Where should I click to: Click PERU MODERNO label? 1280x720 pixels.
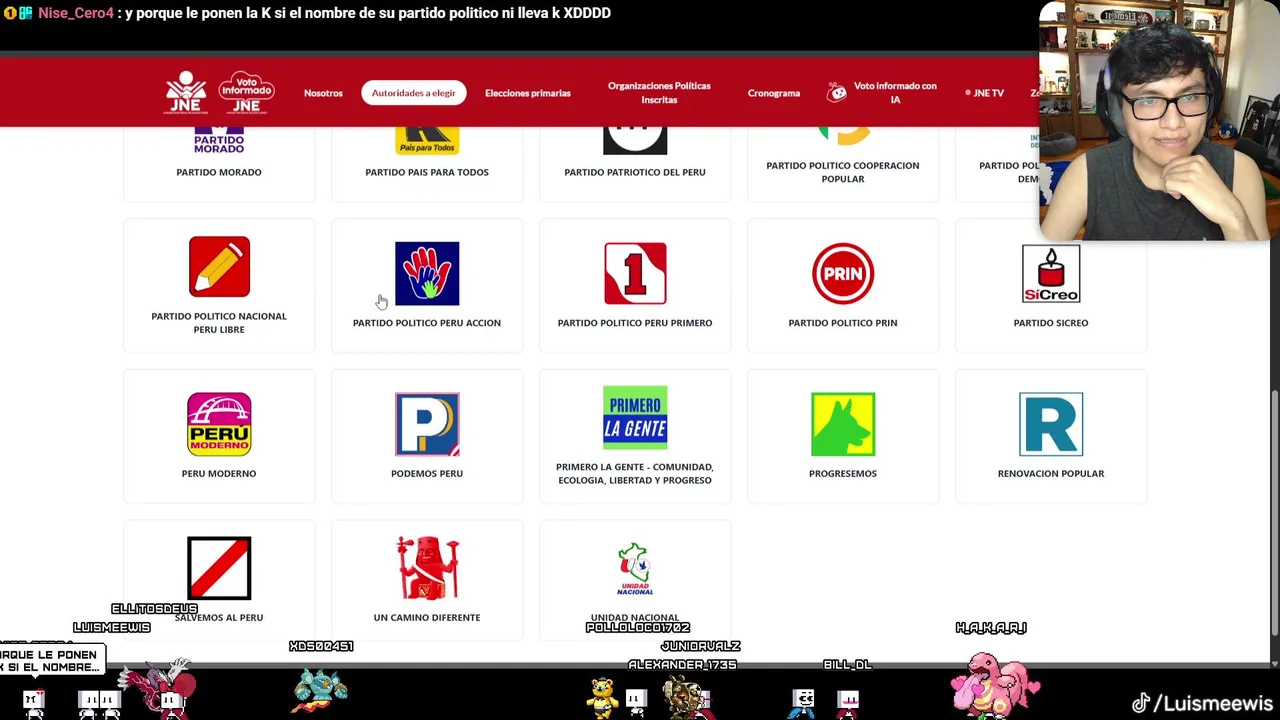219,474
